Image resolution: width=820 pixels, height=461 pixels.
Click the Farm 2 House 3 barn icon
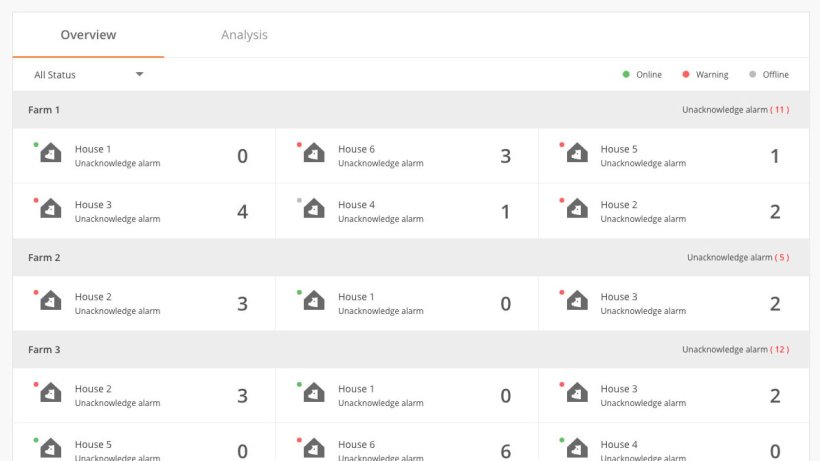(577, 302)
